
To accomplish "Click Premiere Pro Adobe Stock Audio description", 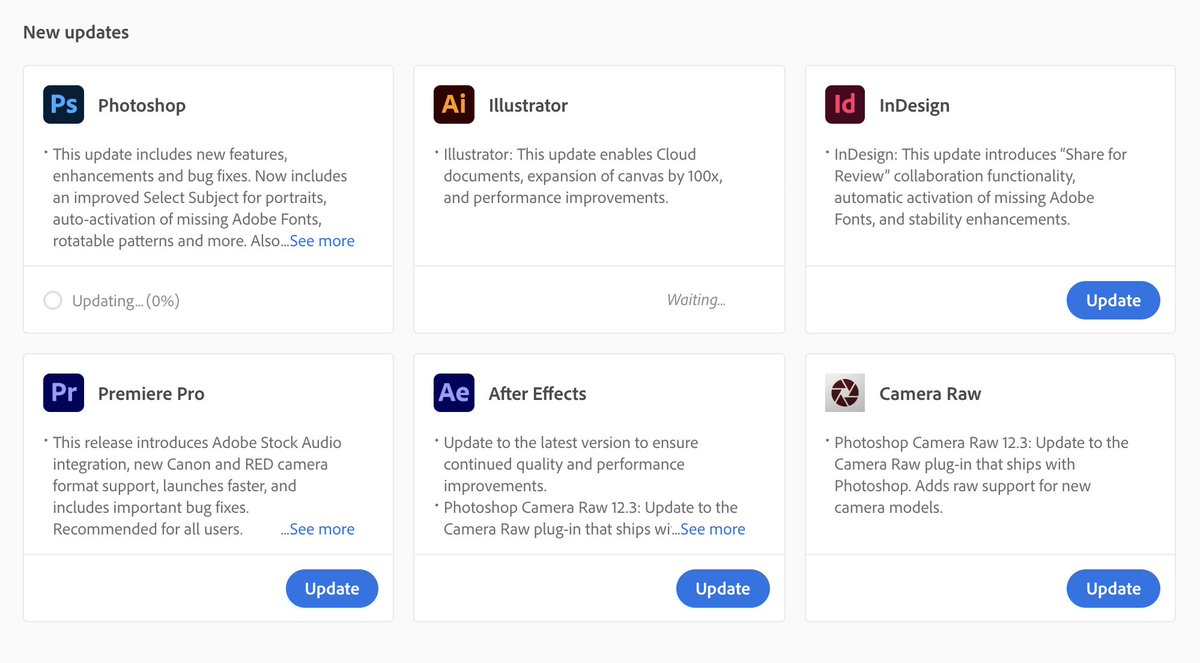I will (x=198, y=486).
